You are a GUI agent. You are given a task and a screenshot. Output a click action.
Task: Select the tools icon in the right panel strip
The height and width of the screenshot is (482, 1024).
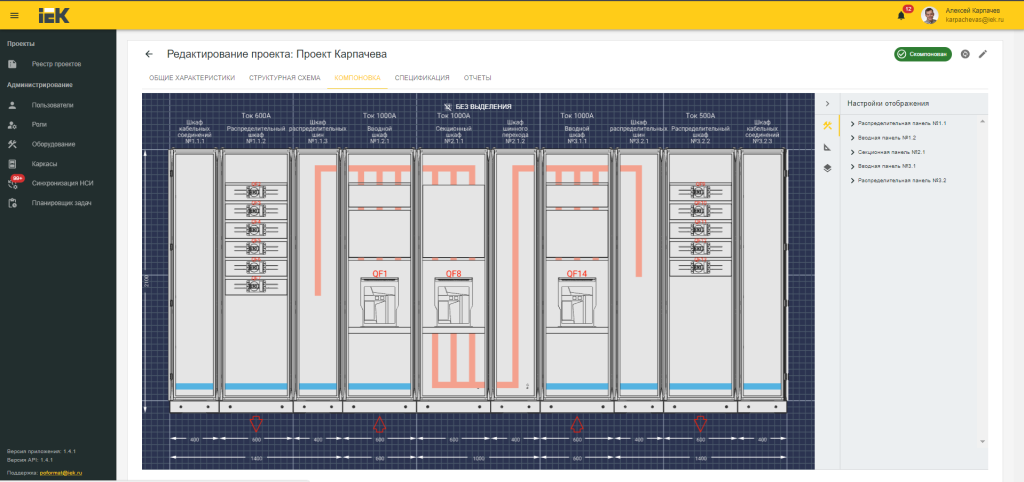[x=827, y=126]
